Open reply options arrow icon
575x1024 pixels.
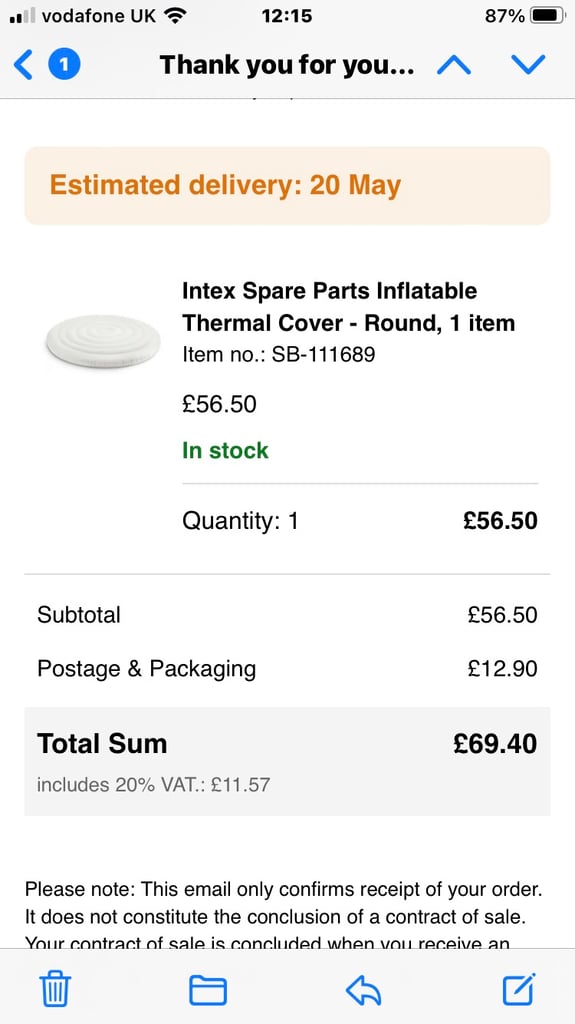tap(364, 990)
